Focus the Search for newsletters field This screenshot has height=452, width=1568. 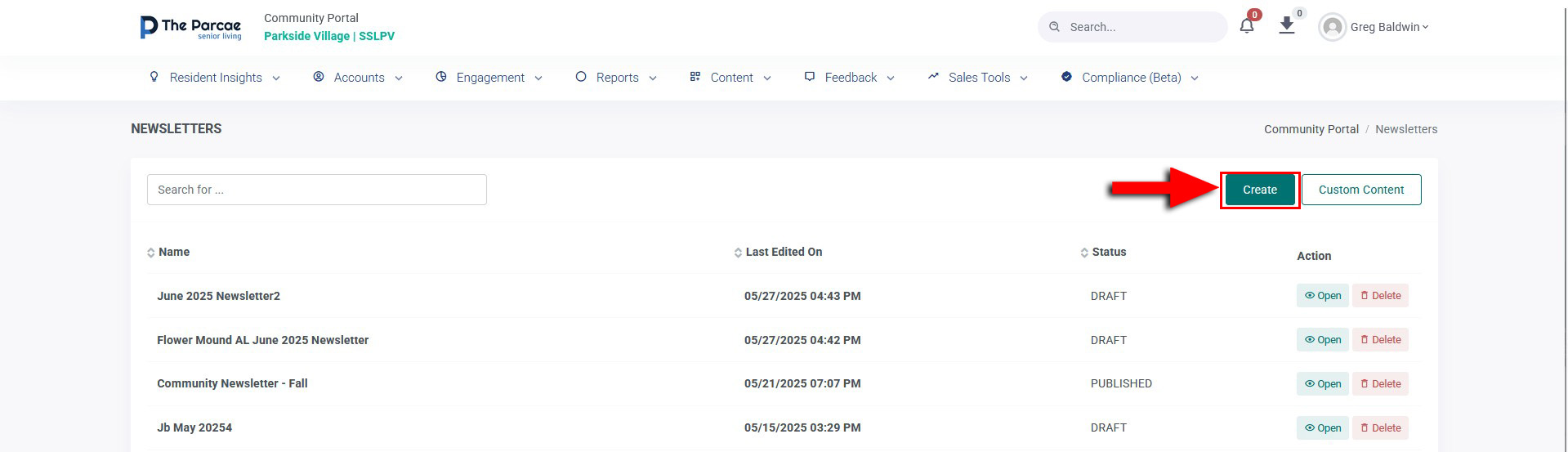point(317,190)
